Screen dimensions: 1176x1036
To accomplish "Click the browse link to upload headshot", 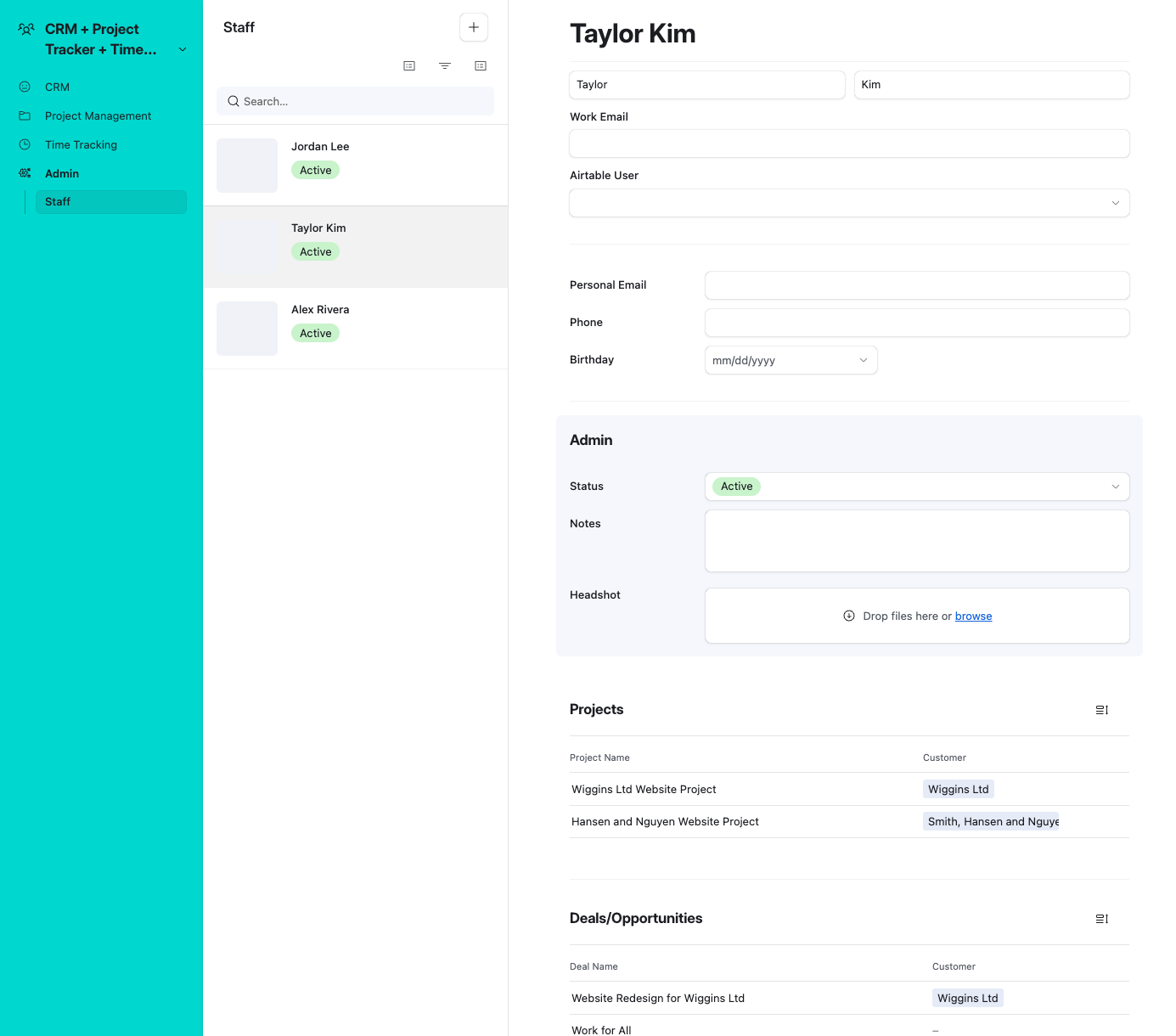I will point(973,616).
